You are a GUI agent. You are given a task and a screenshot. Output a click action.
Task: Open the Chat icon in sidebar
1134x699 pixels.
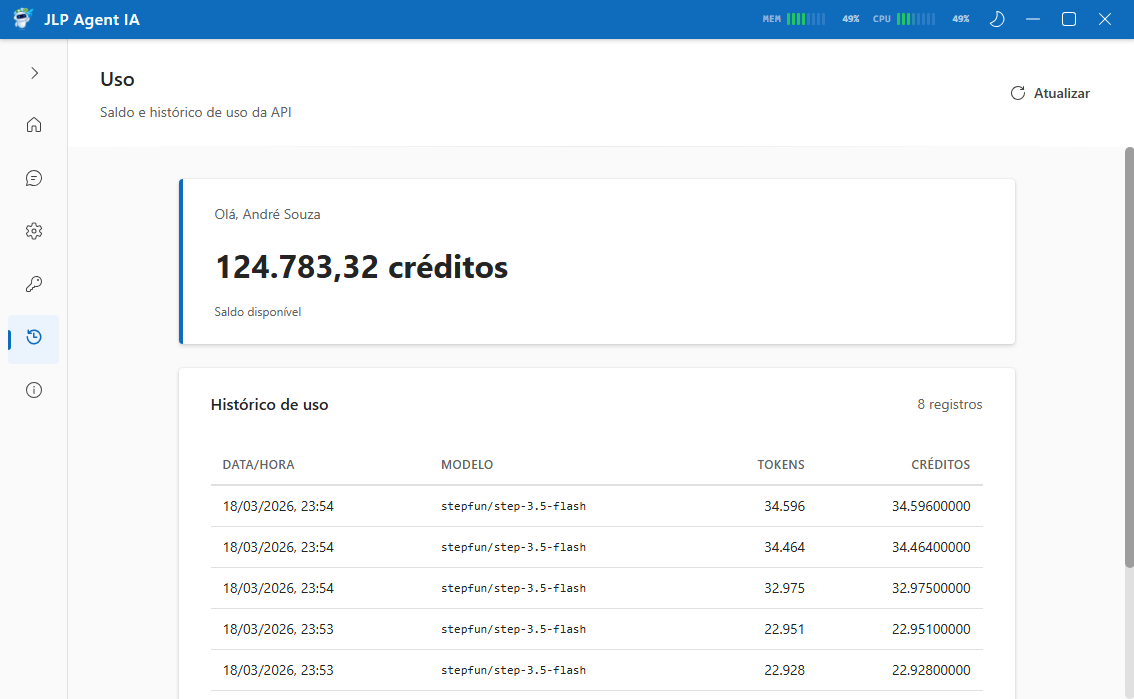pos(34,178)
